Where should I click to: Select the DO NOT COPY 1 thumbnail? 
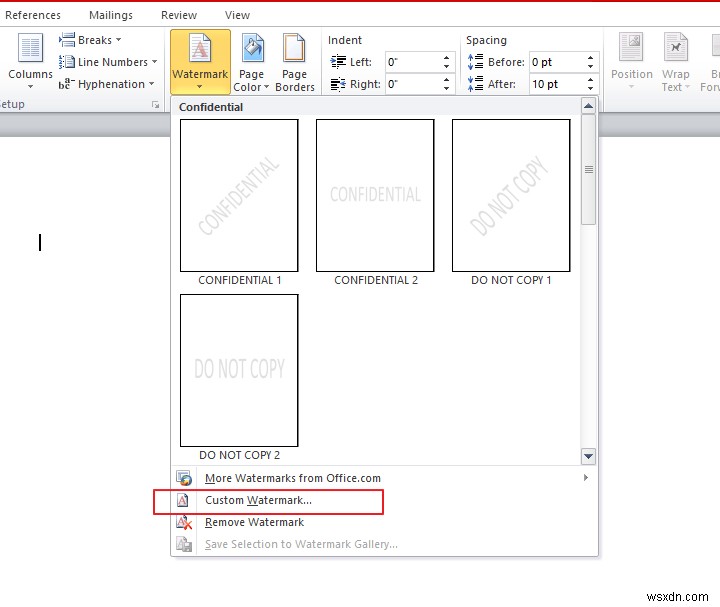click(x=511, y=196)
